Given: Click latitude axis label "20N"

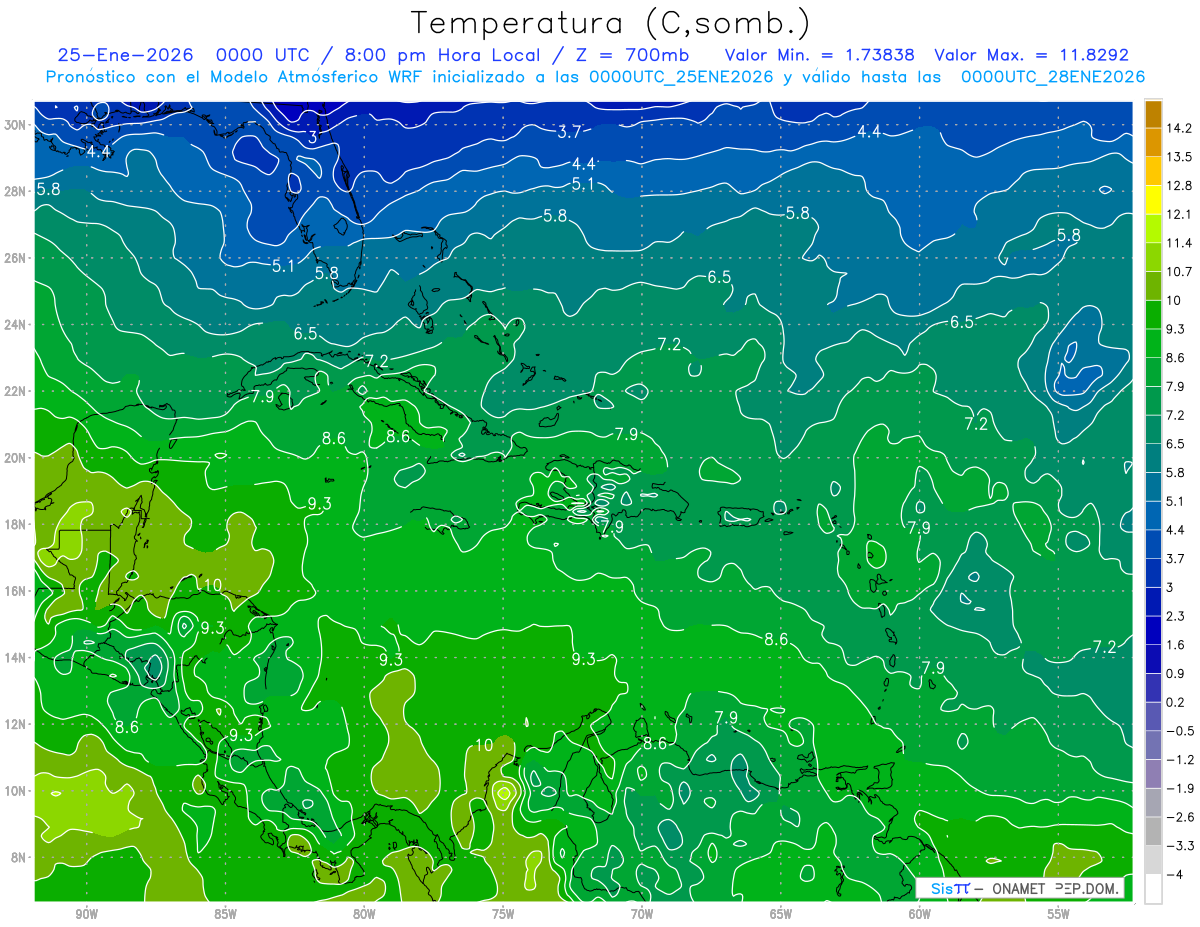Looking at the screenshot, I should [16, 457].
